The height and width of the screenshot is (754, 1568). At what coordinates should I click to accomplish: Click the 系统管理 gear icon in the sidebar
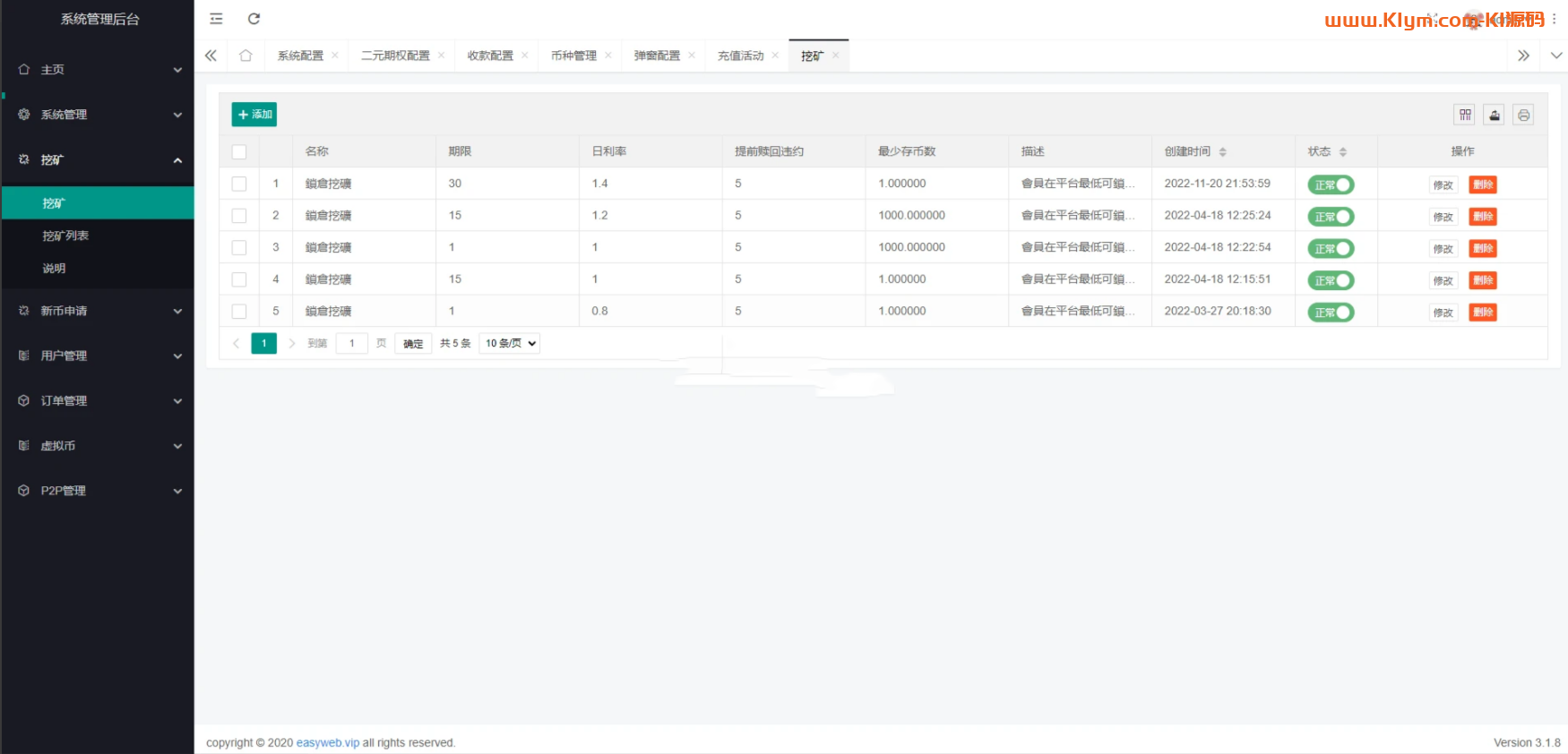coord(24,115)
